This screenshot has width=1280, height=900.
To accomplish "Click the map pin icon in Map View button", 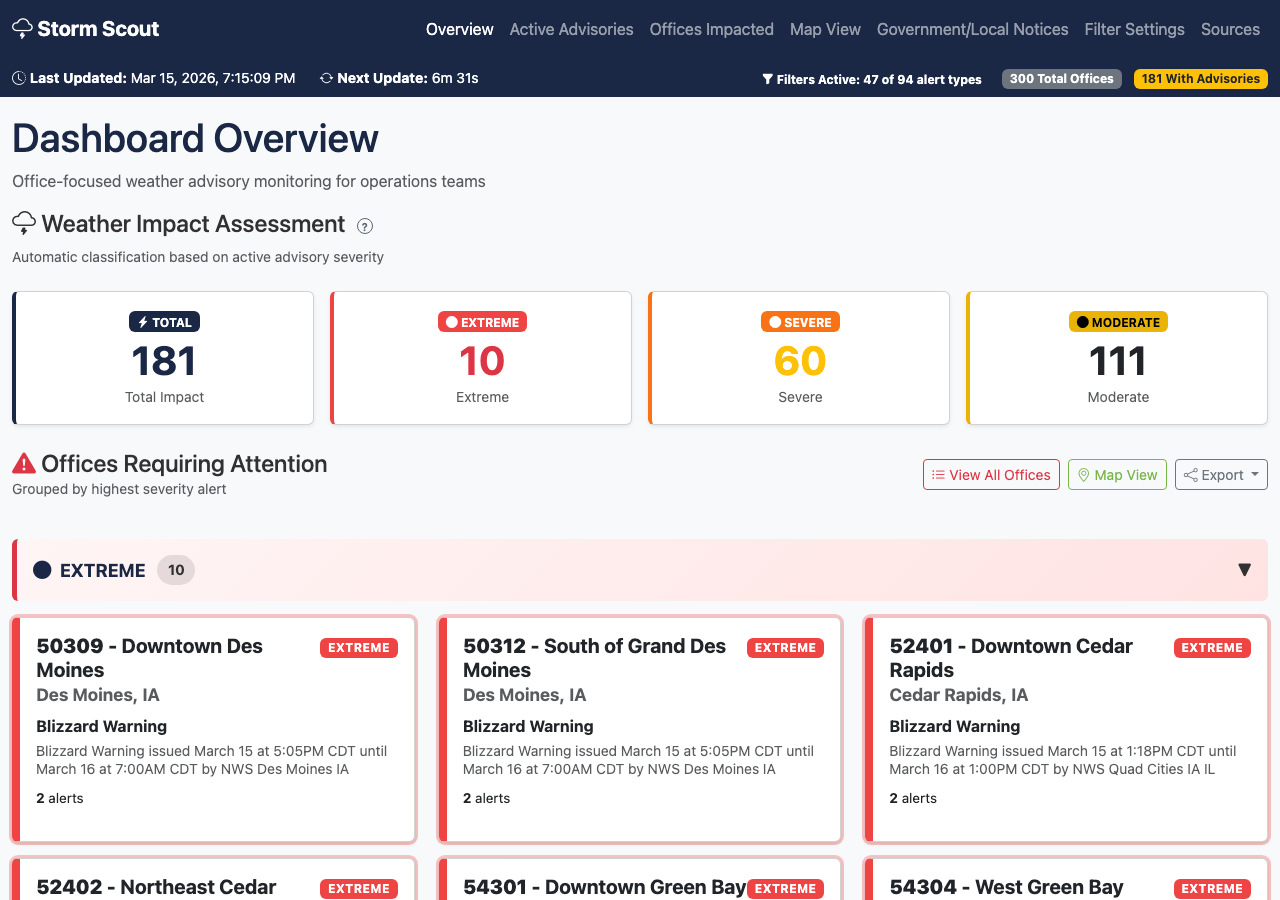I will [1083, 474].
